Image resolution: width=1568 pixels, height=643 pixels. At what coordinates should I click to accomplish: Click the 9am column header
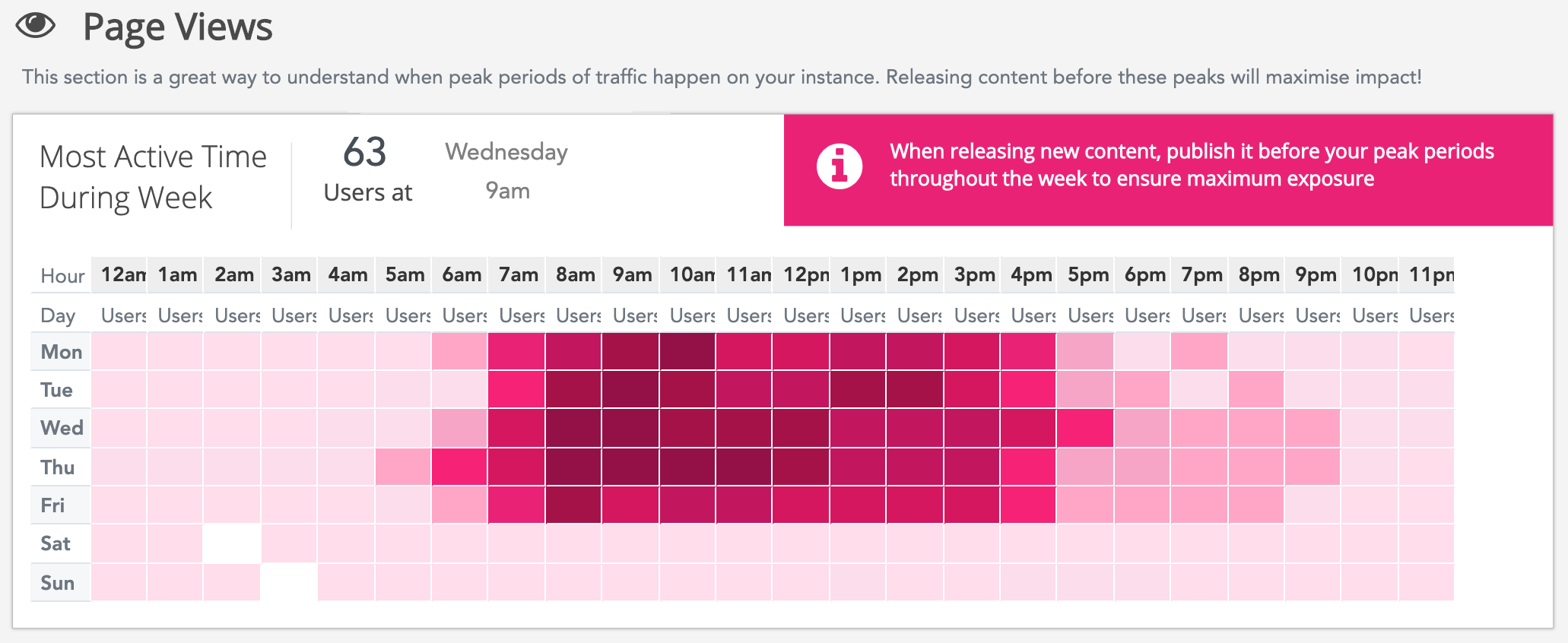(631, 274)
